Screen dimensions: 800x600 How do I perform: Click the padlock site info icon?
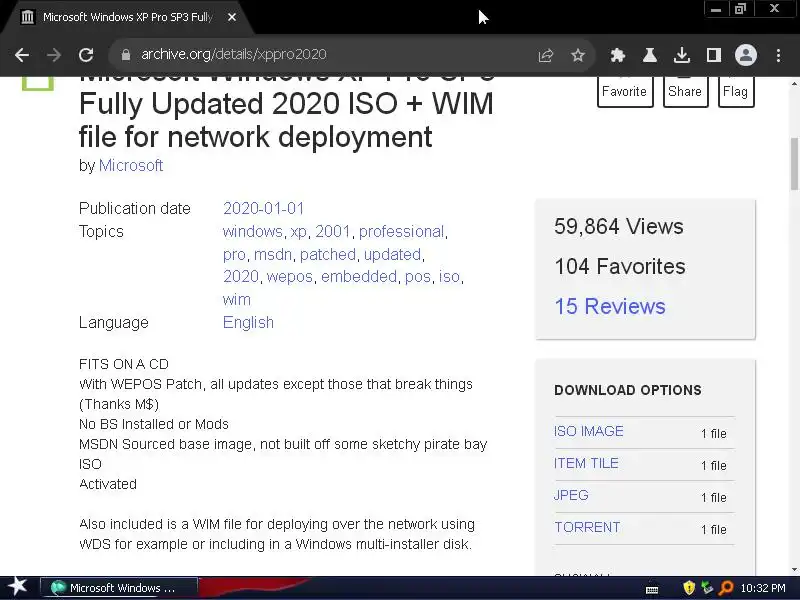(126, 55)
